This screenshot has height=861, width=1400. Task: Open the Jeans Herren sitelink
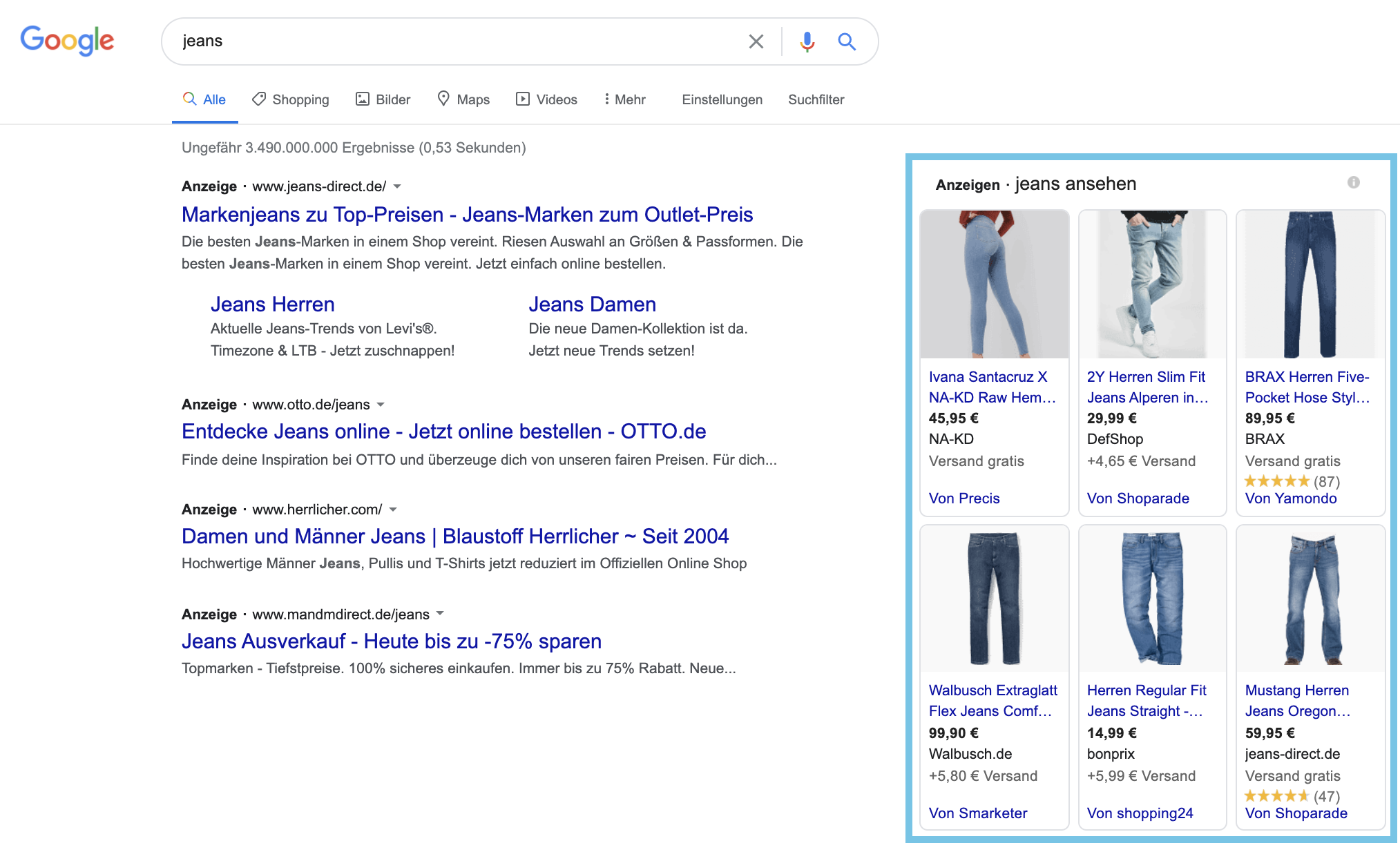pyautogui.click(x=273, y=304)
